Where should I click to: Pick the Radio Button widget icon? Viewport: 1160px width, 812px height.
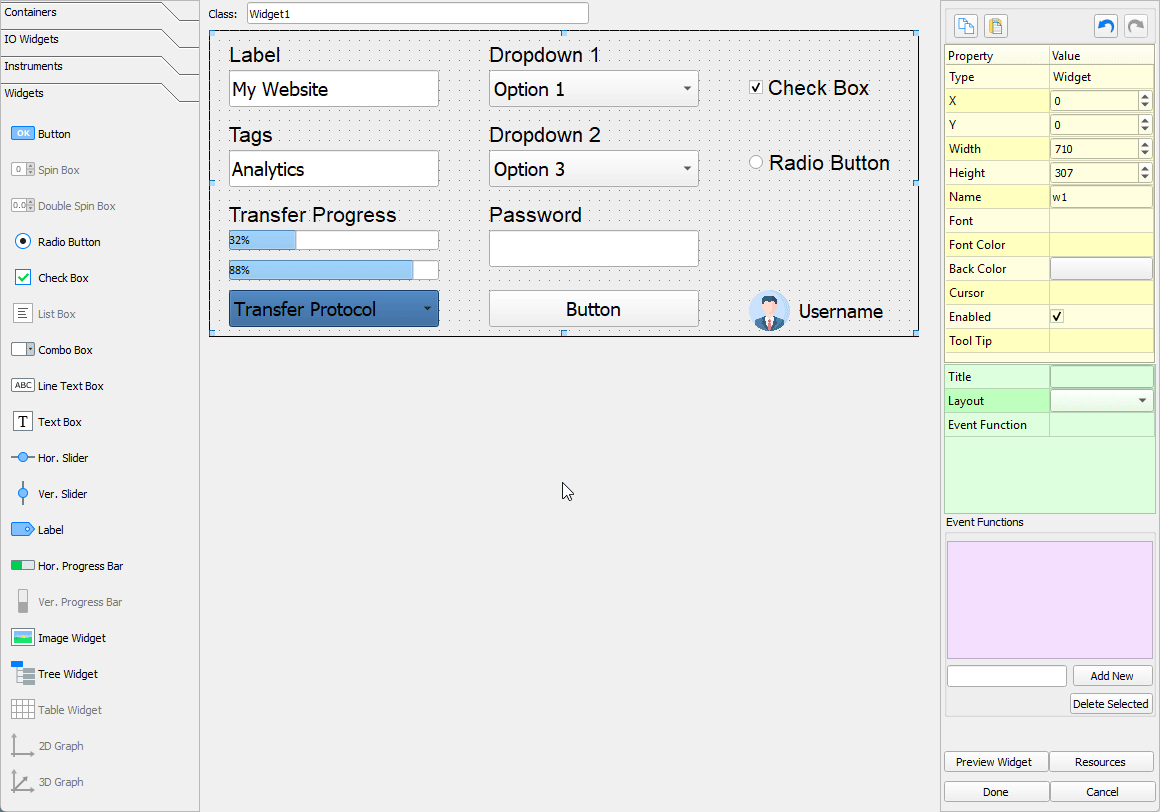click(23, 242)
